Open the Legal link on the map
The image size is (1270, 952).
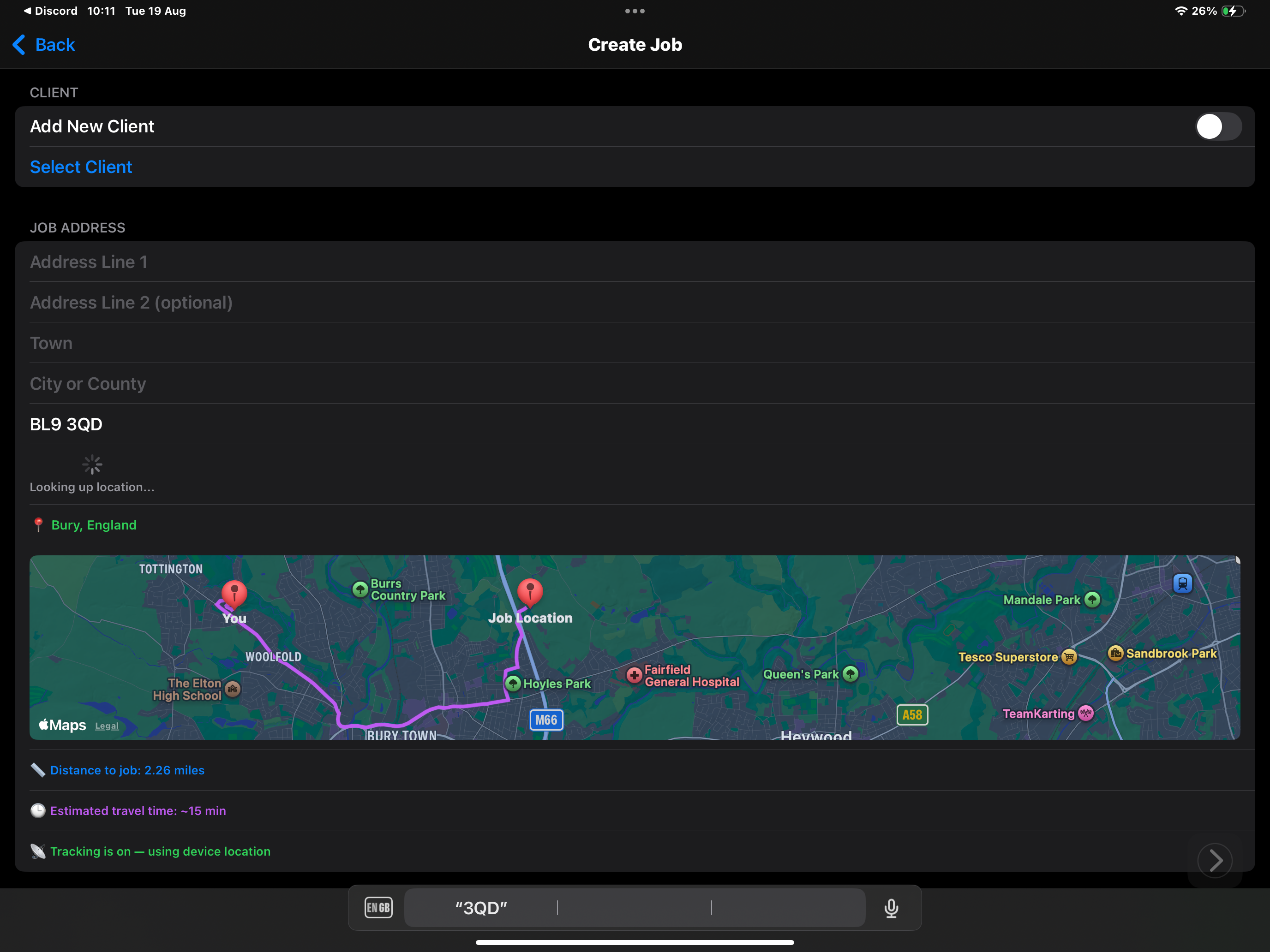click(x=107, y=726)
